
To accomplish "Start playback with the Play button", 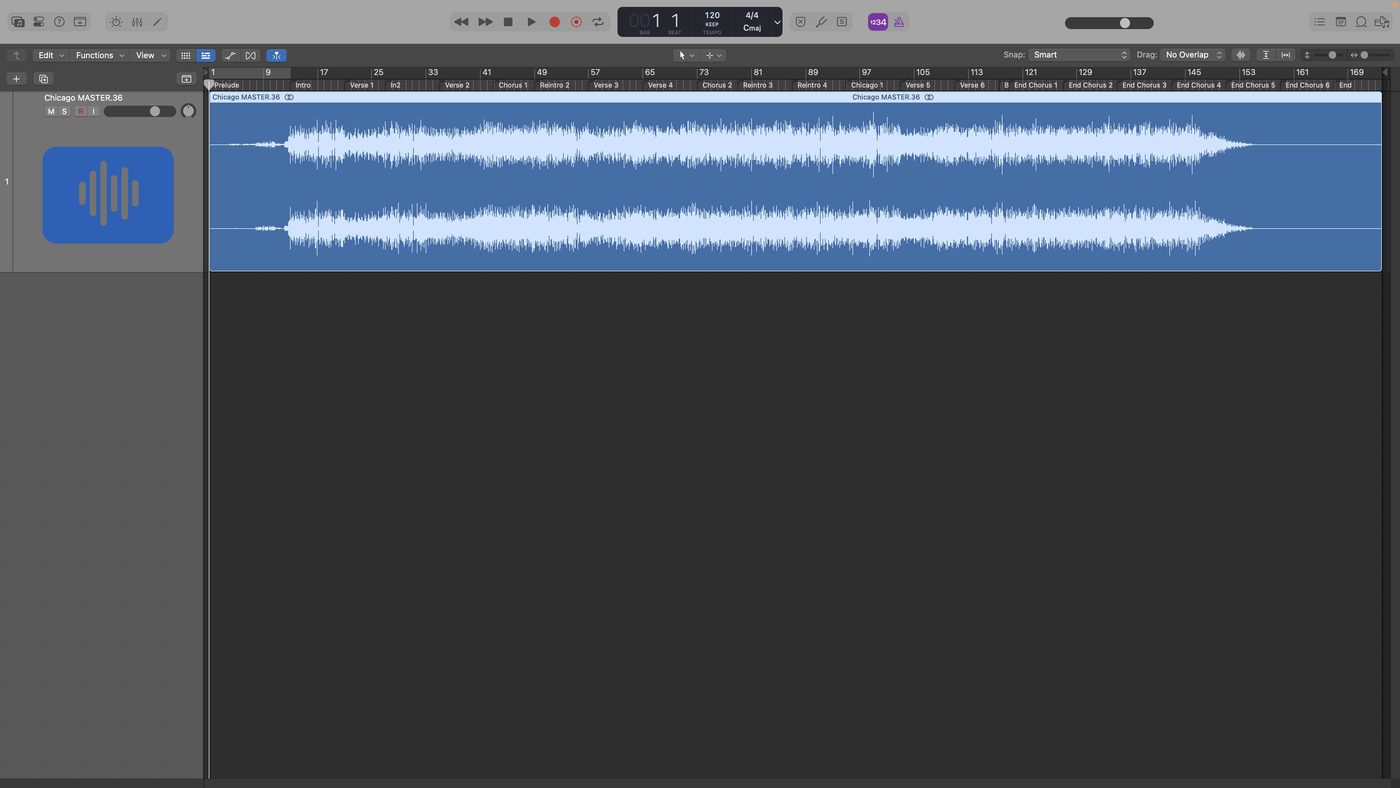I will 531,22.
